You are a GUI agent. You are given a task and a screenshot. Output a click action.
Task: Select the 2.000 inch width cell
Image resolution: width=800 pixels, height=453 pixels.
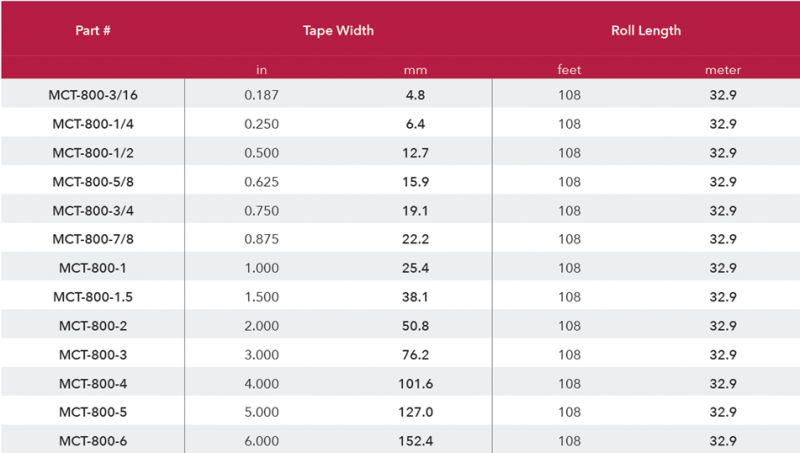[x=262, y=326]
